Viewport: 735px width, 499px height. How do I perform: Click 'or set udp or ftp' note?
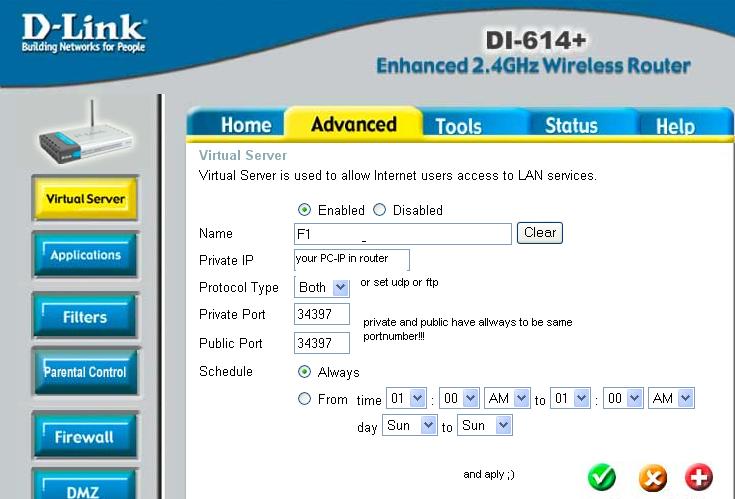coord(399,283)
